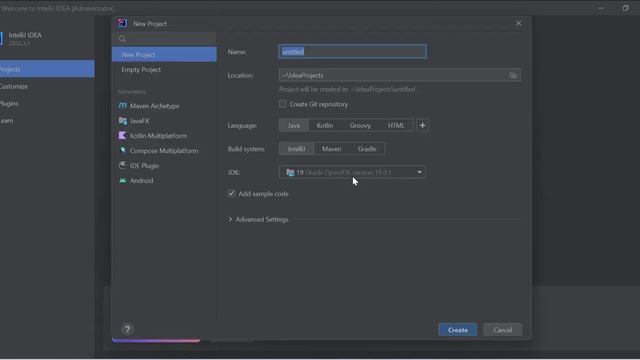Enable Create Git repository checkbox
This screenshot has width=640, height=360.
(x=282, y=104)
